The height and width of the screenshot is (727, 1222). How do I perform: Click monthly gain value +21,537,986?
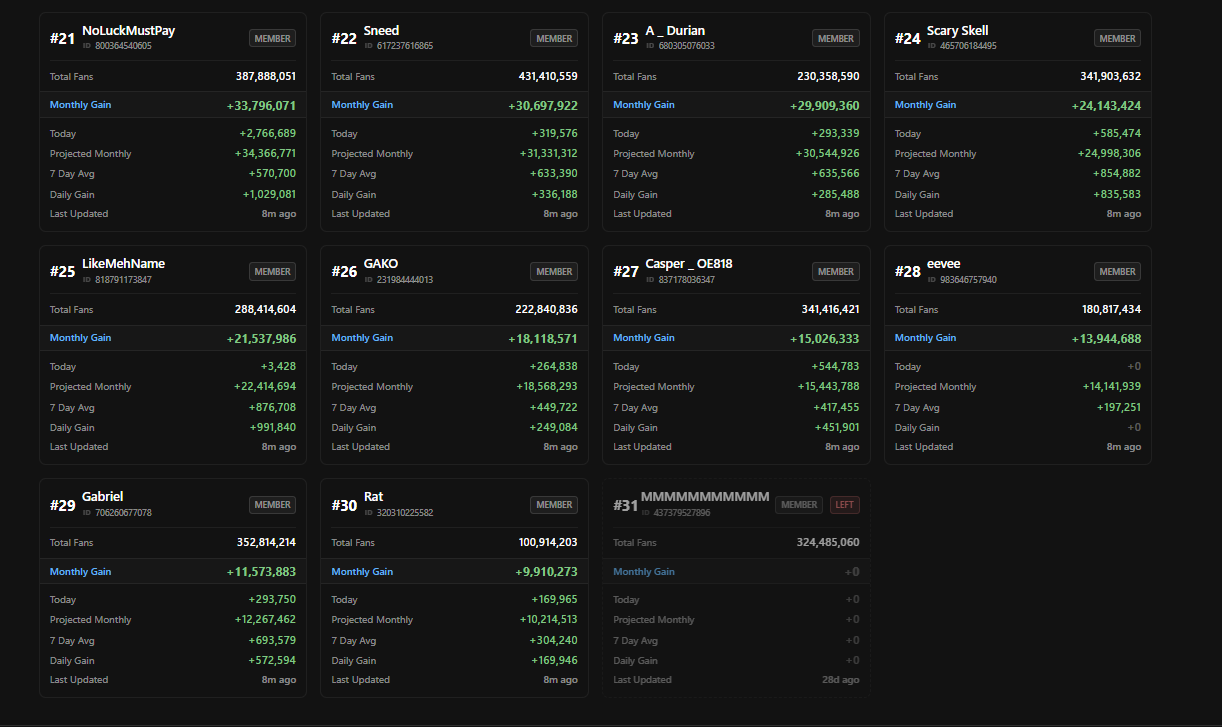point(262,338)
